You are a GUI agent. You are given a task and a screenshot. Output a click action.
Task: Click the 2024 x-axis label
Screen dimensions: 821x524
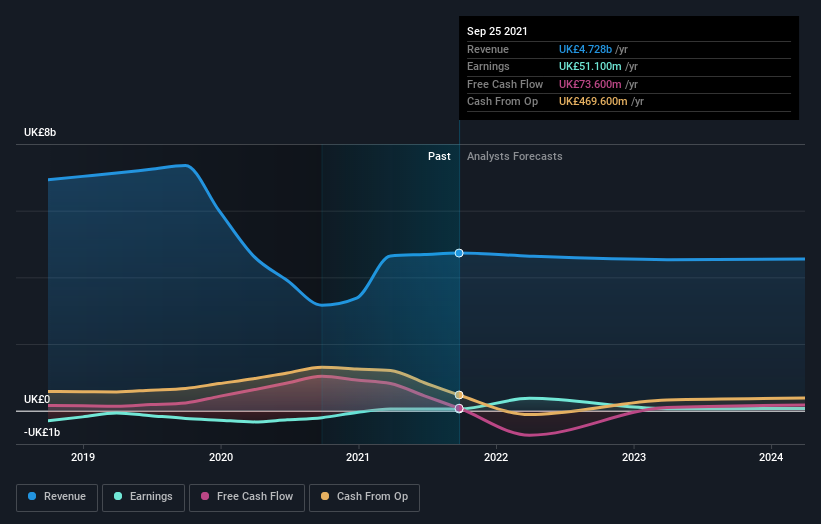[771, 458]
